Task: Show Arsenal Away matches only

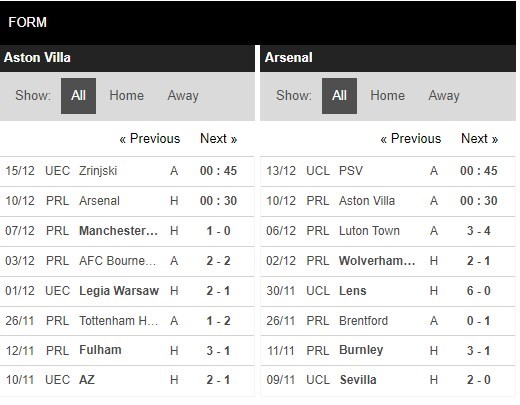Action: [444, 96]
